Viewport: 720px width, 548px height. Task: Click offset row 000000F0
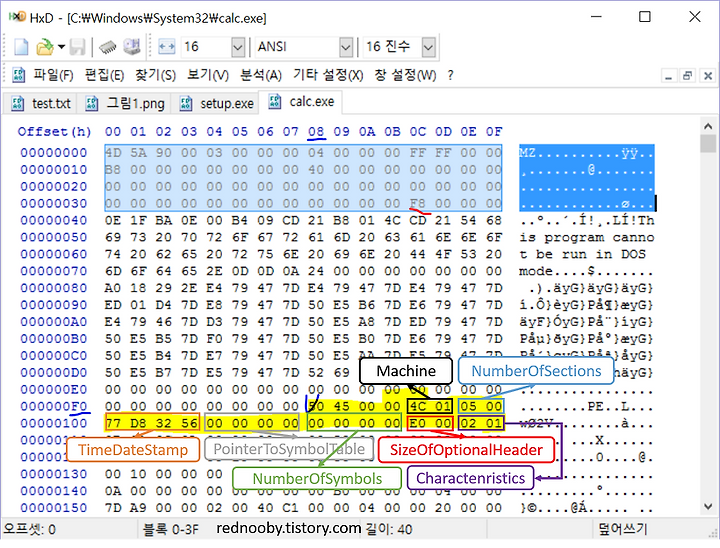[x=53, y=407]
